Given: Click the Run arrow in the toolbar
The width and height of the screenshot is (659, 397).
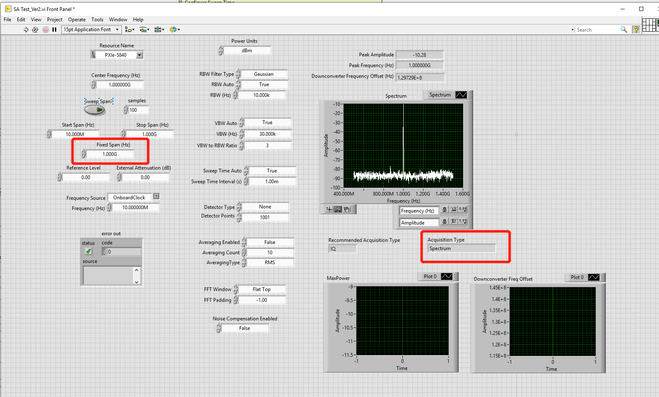Looking at the screenshot, I should (x=26, y=29).
